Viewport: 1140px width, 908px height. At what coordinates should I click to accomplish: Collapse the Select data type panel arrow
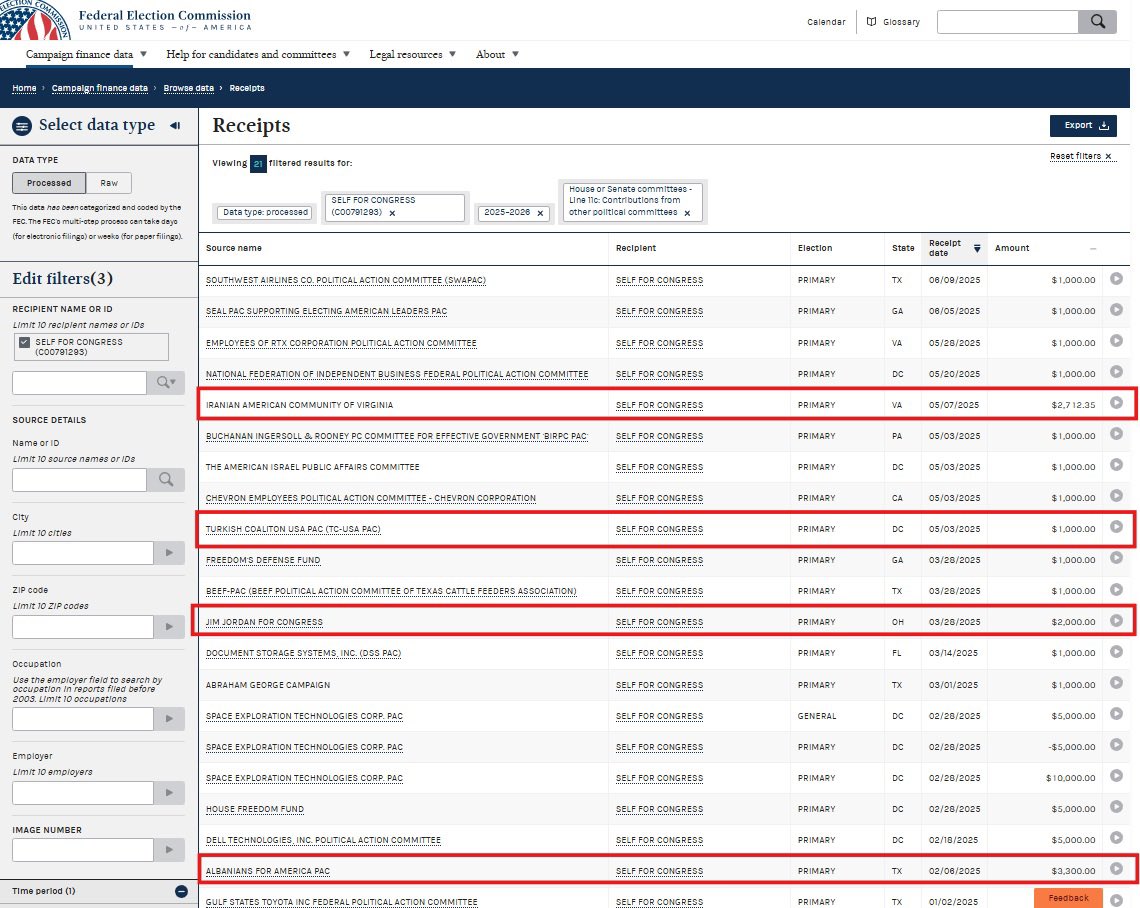coord(175,125)
